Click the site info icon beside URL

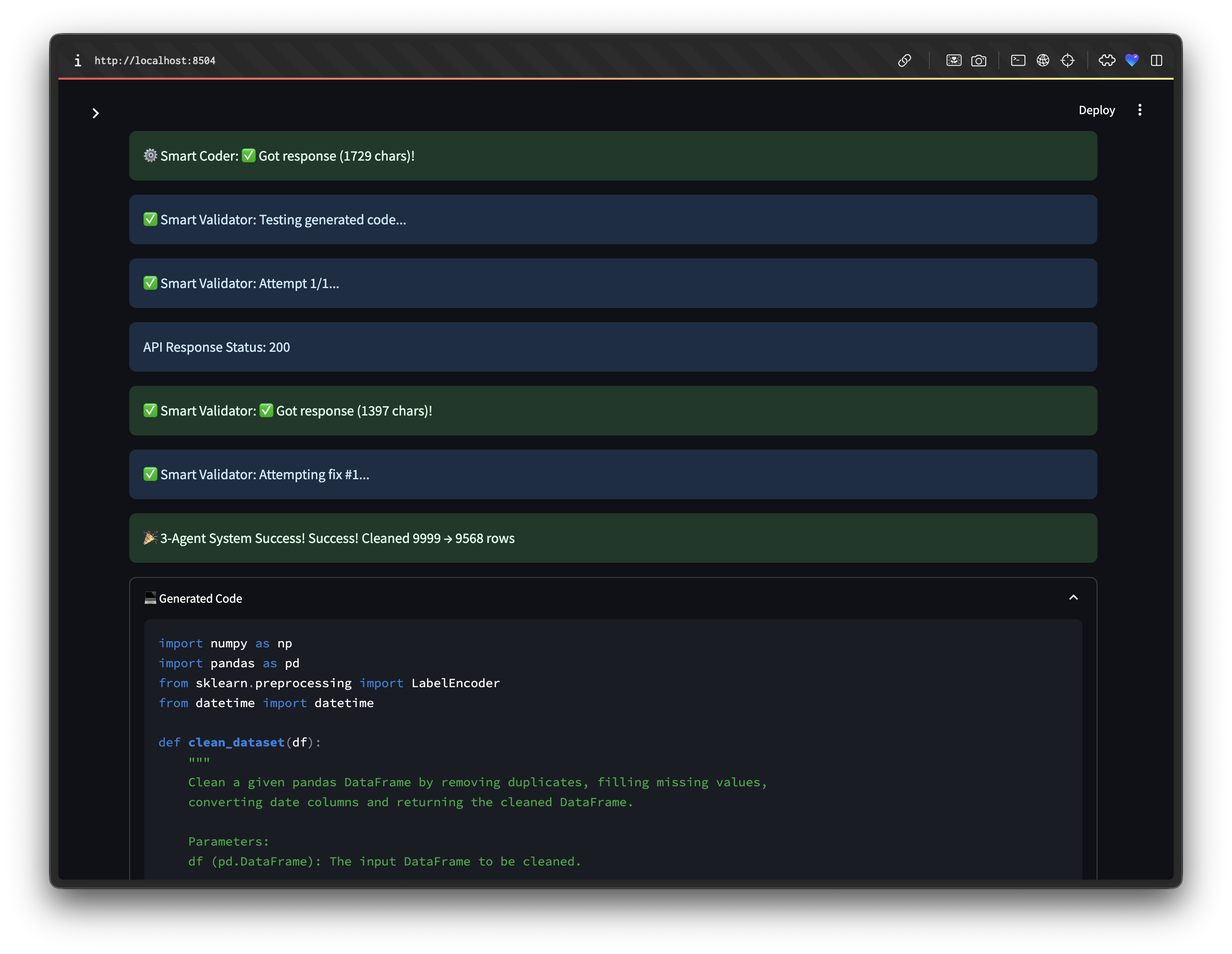click(78, 60)
